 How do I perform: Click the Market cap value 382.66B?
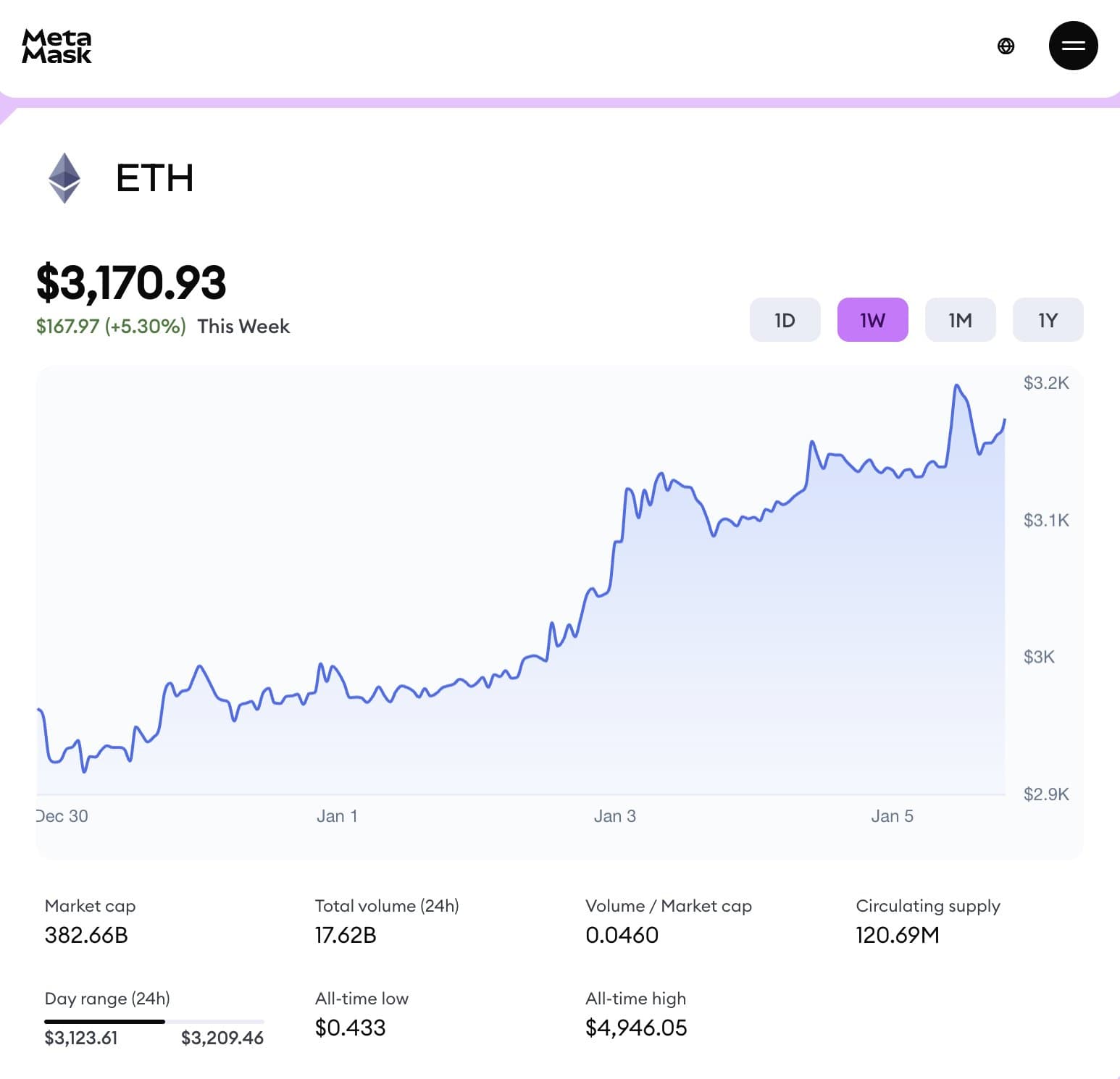[x=86, y=936]
